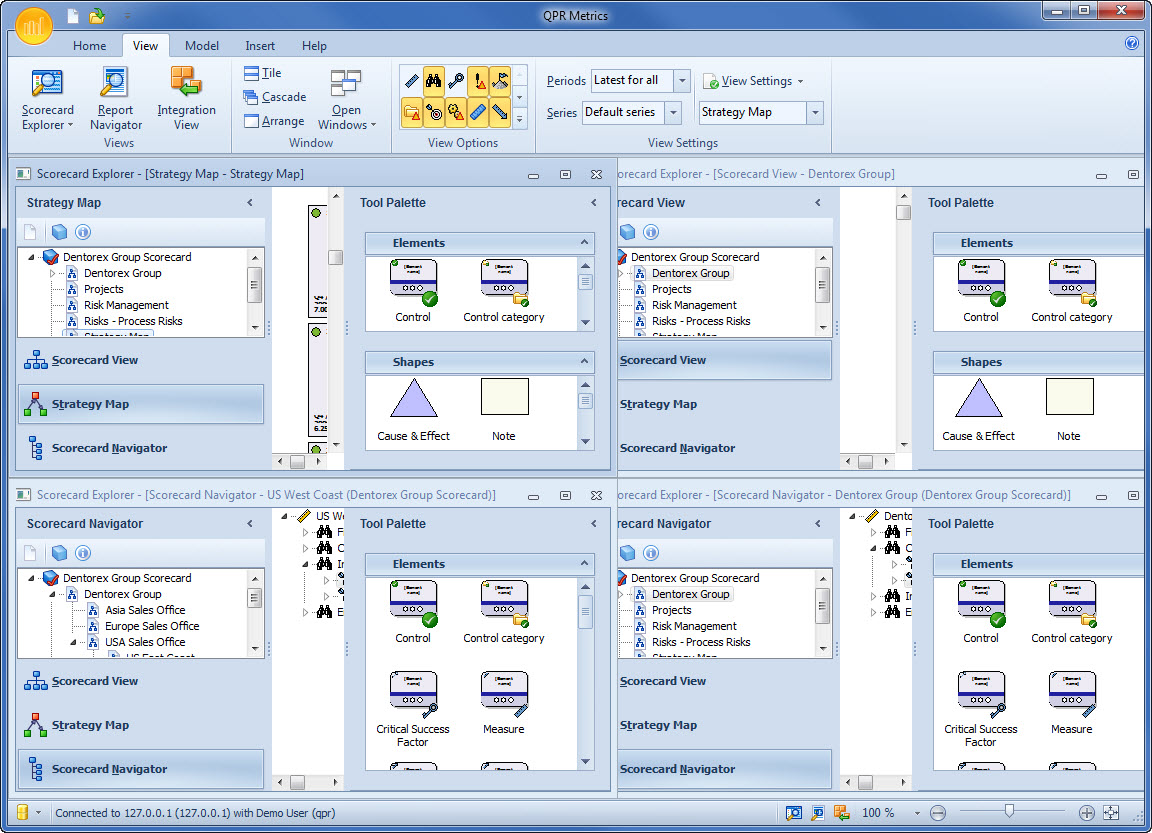Collapse Shapes section in Strategy Map window palette
Viewport: 1152px width, 833px height.
point(584,361)
